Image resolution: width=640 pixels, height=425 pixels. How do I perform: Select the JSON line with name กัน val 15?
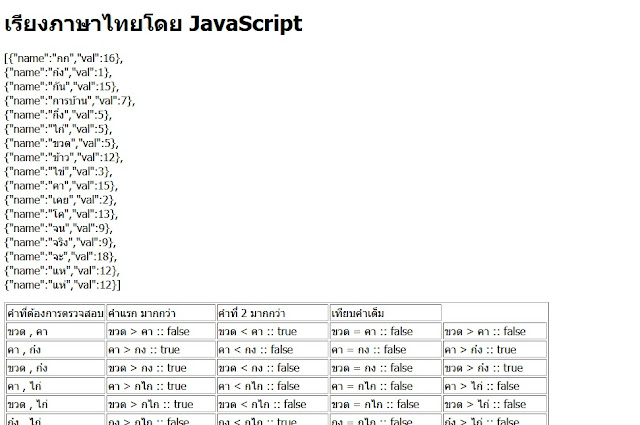(62, 87)
